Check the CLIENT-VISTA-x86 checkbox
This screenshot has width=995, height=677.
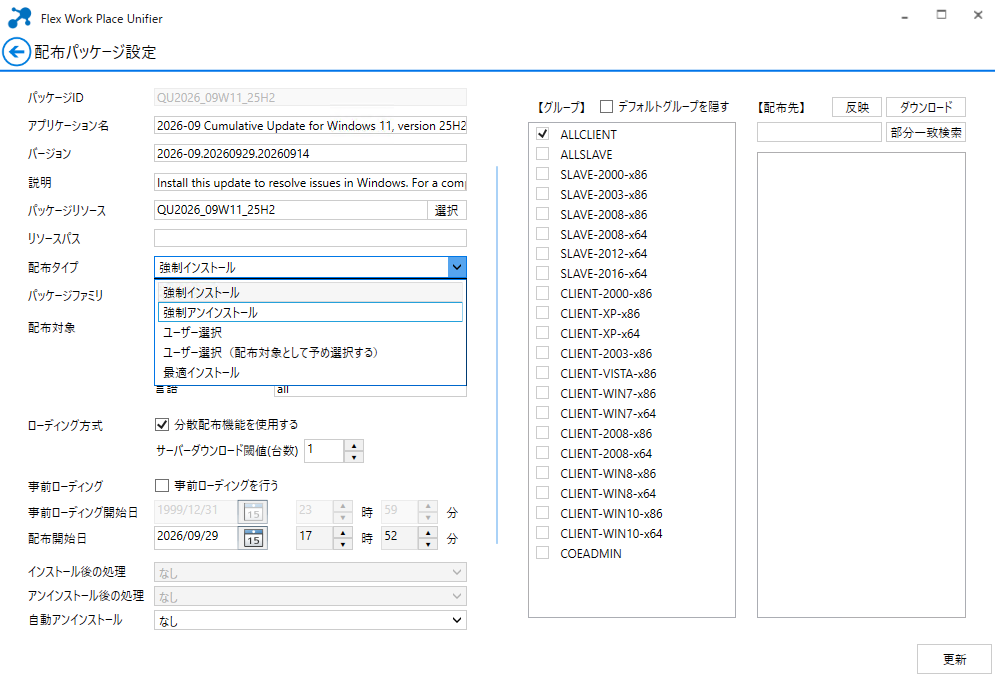tap(543, 373)
